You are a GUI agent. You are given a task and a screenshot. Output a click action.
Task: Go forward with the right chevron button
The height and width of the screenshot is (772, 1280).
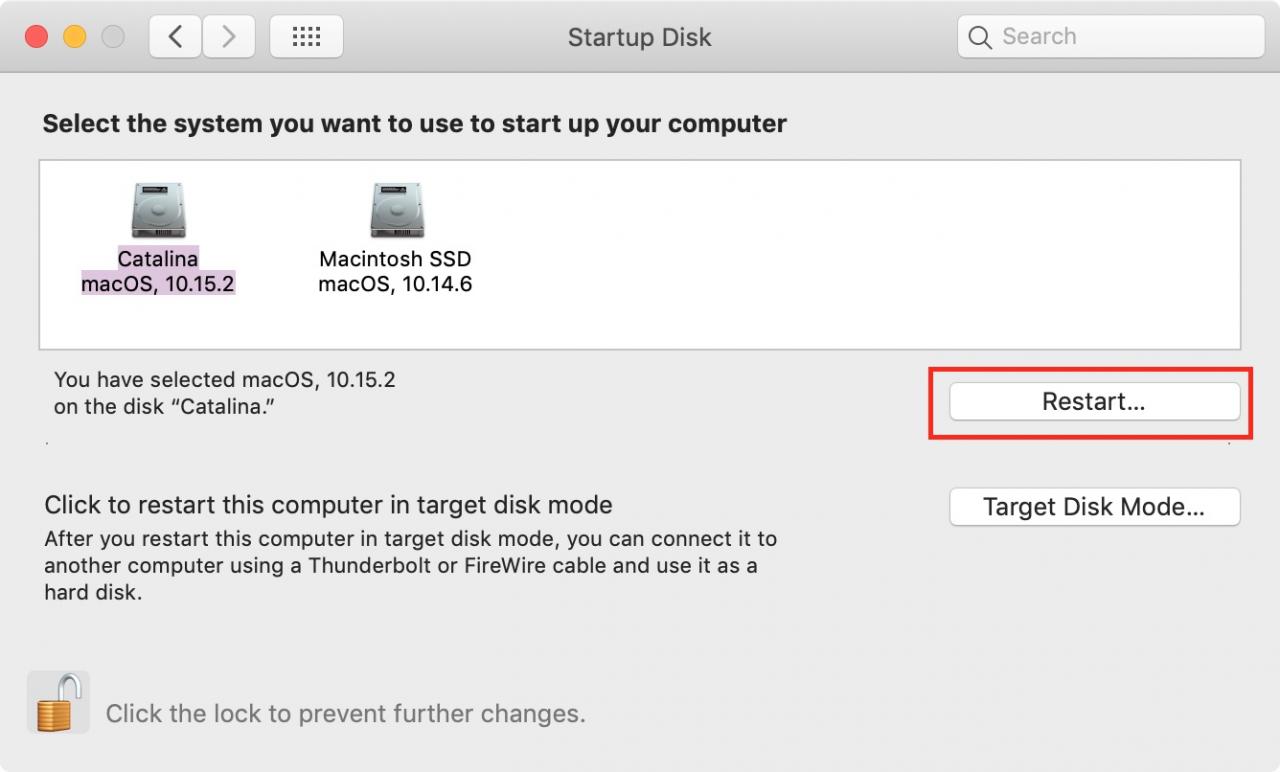228,37
